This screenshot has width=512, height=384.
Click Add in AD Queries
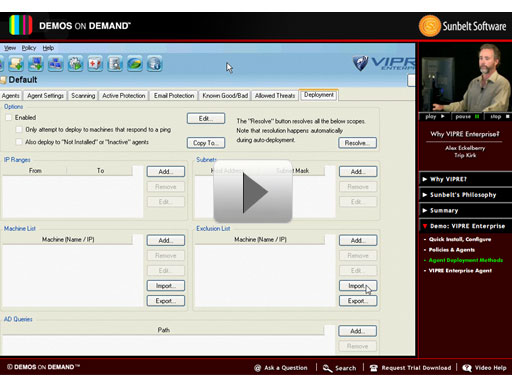358,331
